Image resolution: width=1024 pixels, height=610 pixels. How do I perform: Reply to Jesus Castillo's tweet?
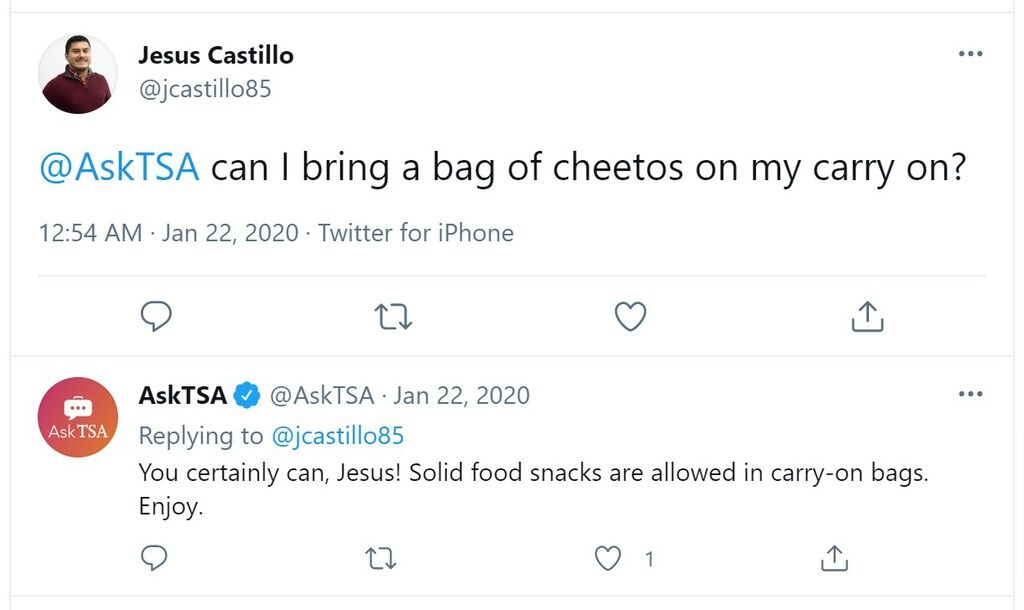(x=156, y=316)
